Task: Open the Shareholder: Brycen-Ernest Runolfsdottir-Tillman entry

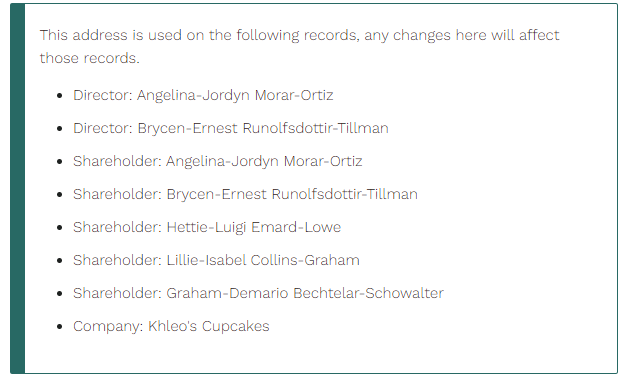Action: click(245, 194)
